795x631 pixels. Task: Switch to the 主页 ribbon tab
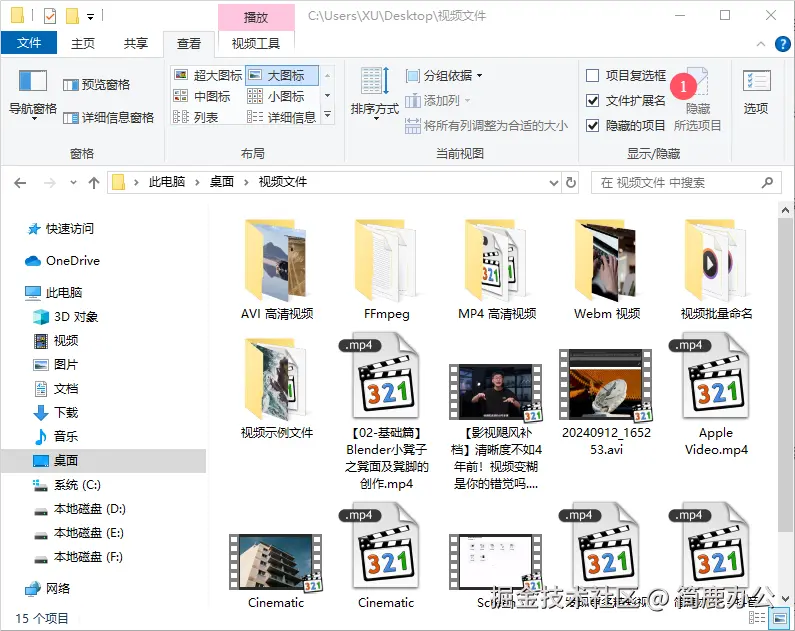(83, 44)
